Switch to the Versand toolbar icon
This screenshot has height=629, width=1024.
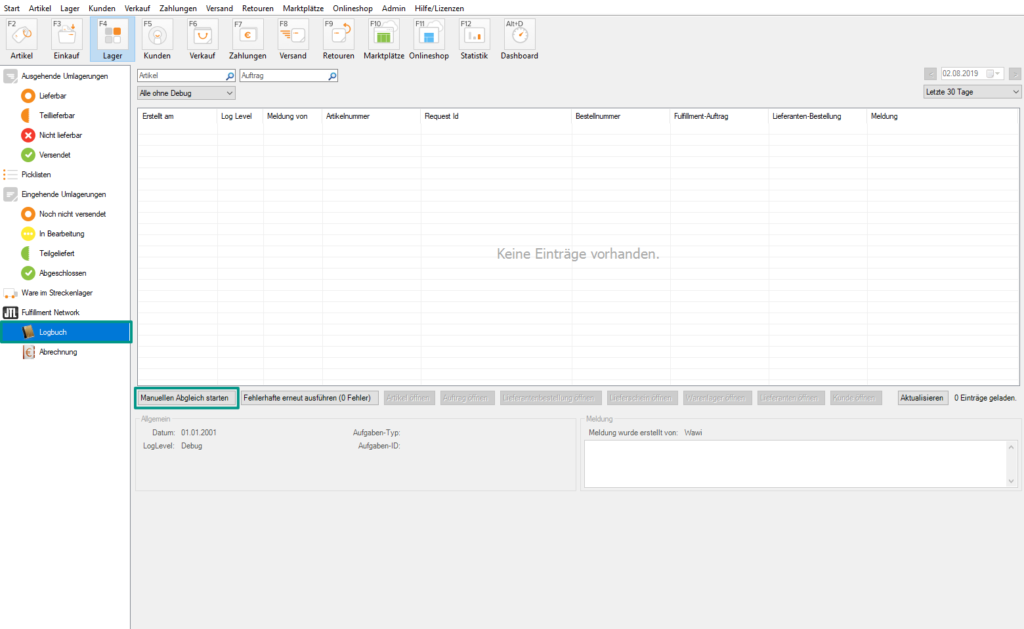pyautogui.click(x=293, y=38)
